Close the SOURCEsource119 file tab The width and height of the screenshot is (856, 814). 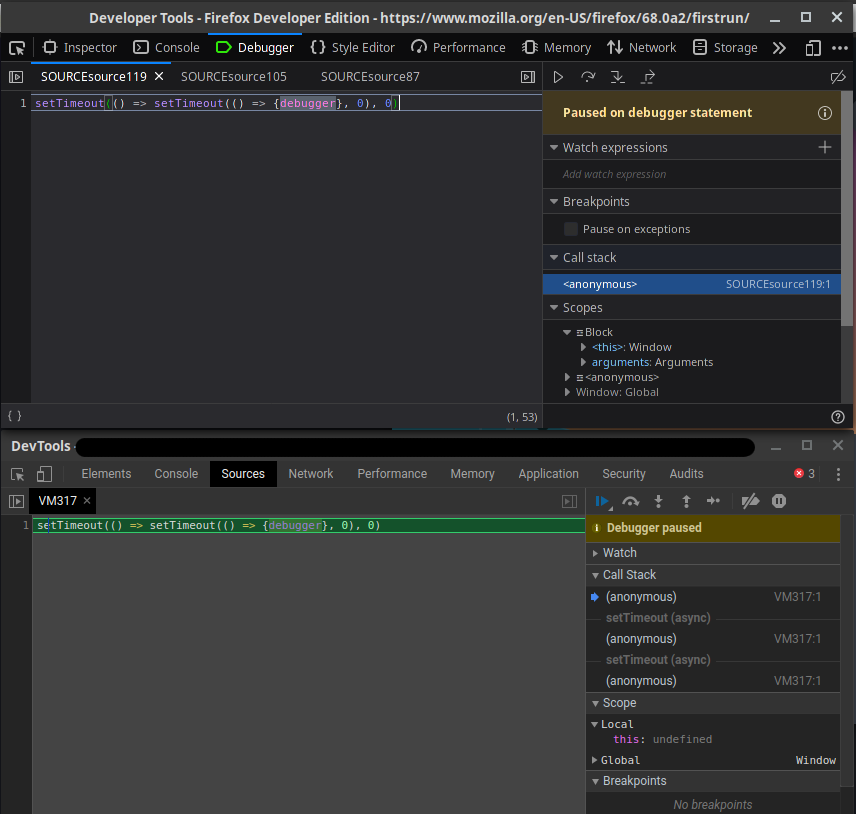(158, 77)
